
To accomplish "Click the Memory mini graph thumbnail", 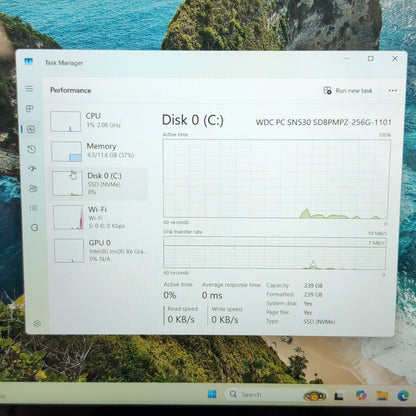I will click(66, 152).
